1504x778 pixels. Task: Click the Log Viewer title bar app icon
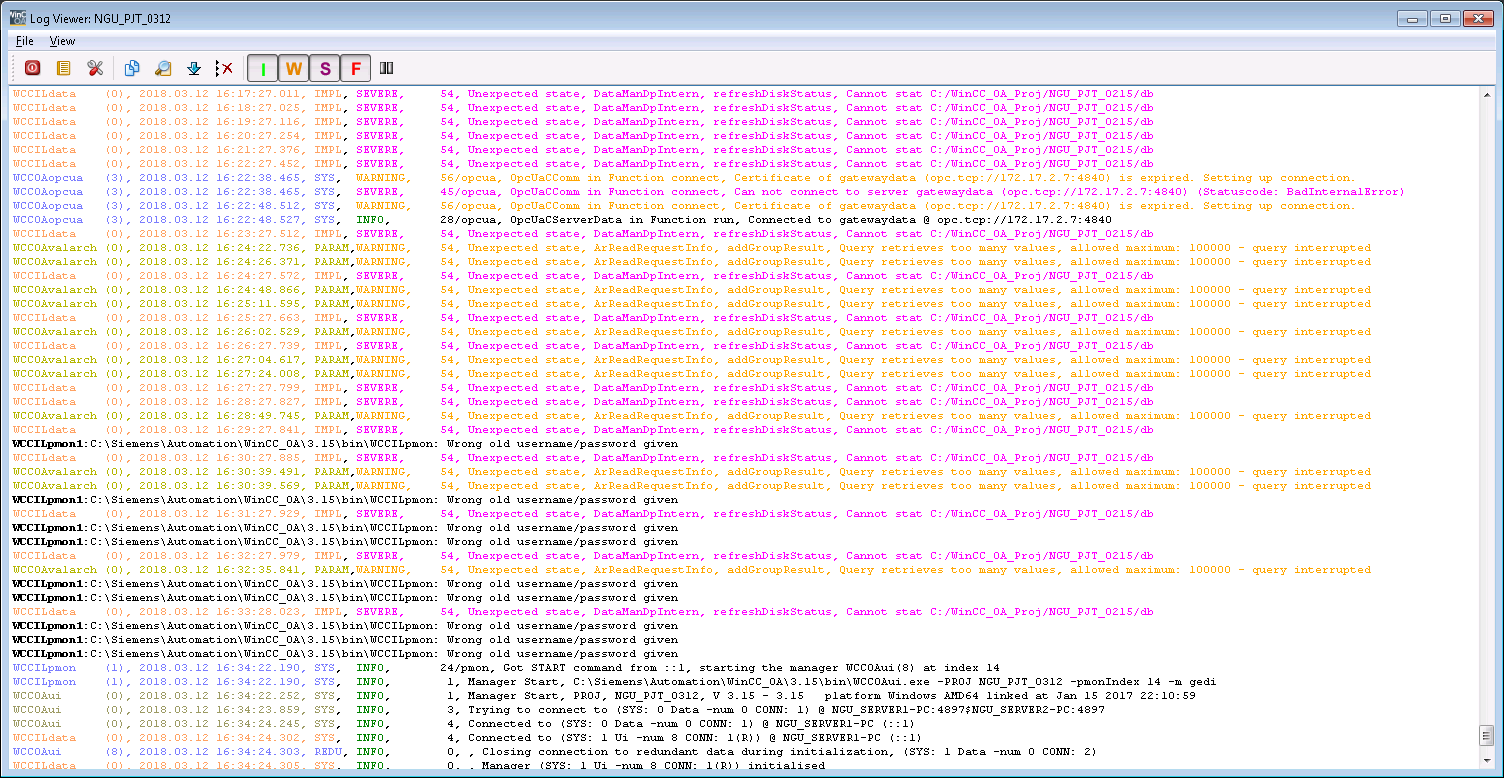point(18,18)
